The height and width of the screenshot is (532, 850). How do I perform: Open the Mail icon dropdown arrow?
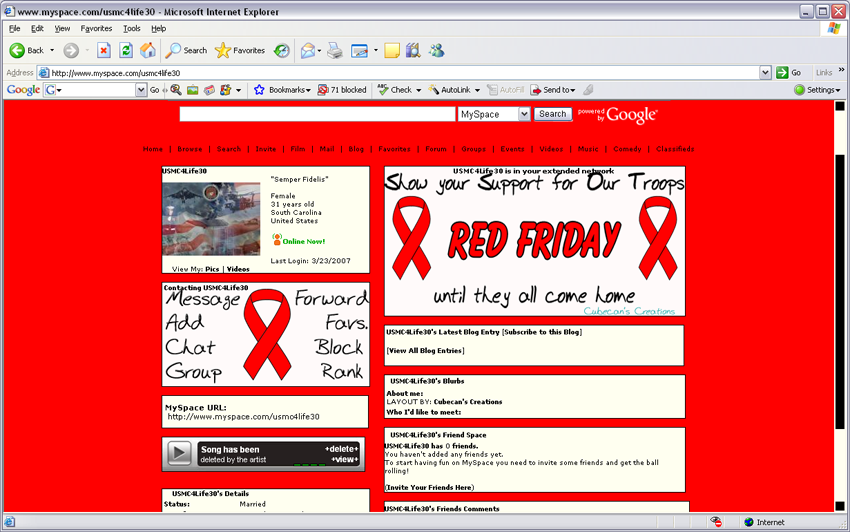[319, 50]
